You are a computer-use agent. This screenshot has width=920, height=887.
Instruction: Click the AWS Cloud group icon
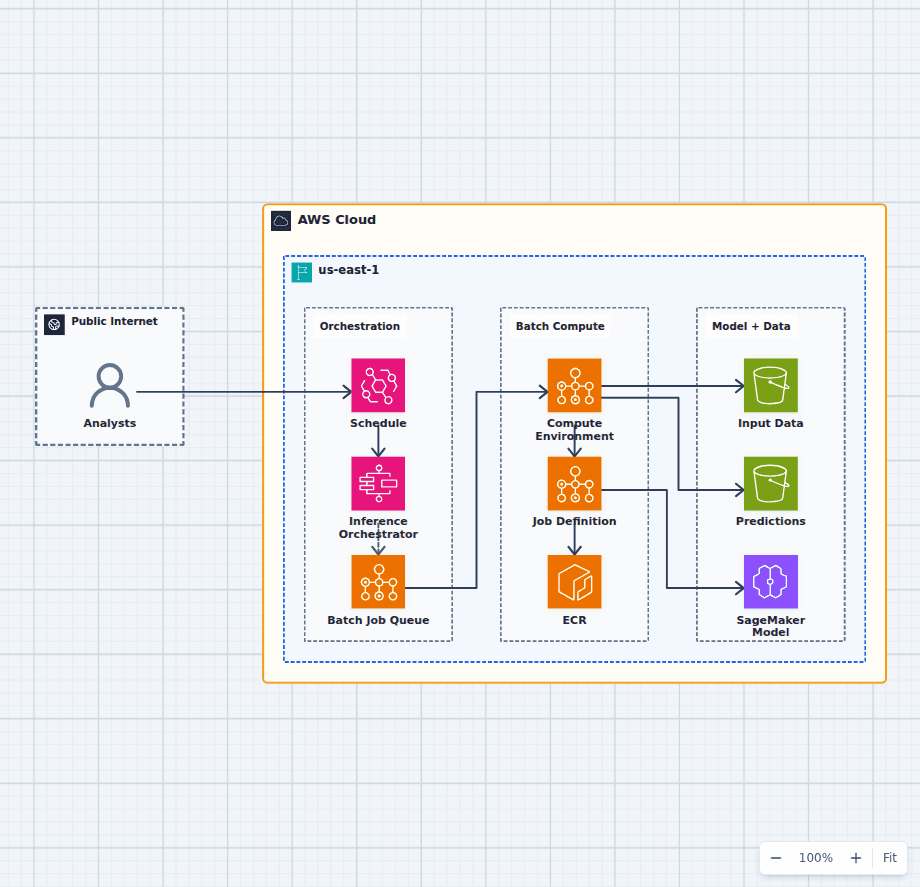click(281, 221)
